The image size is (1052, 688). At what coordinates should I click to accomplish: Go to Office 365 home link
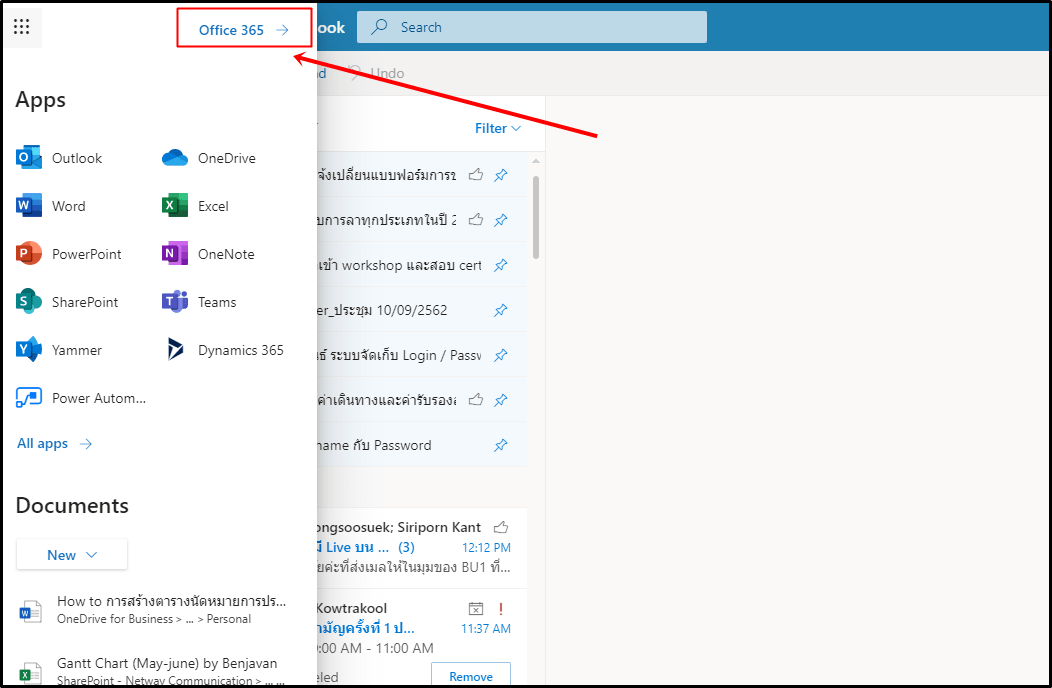click(243, 30)
